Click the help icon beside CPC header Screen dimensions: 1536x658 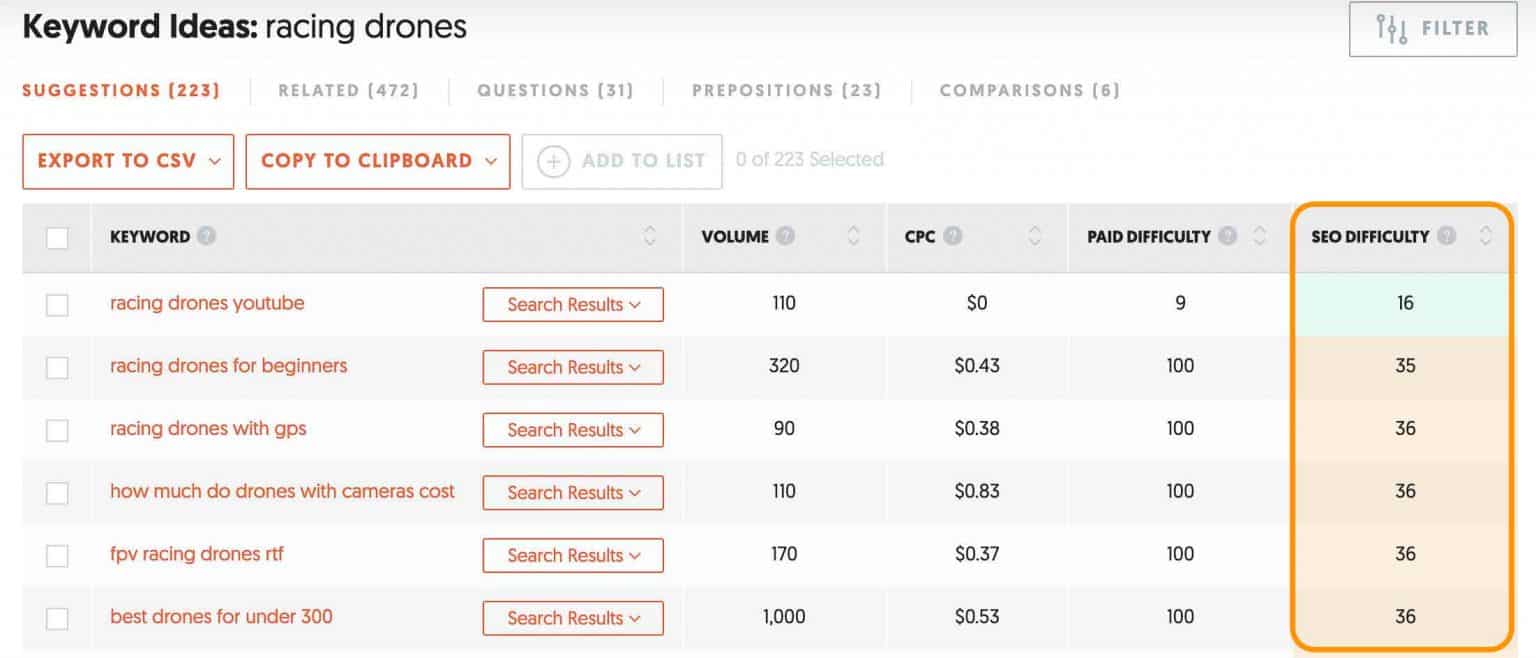click(x=952, y=236)
